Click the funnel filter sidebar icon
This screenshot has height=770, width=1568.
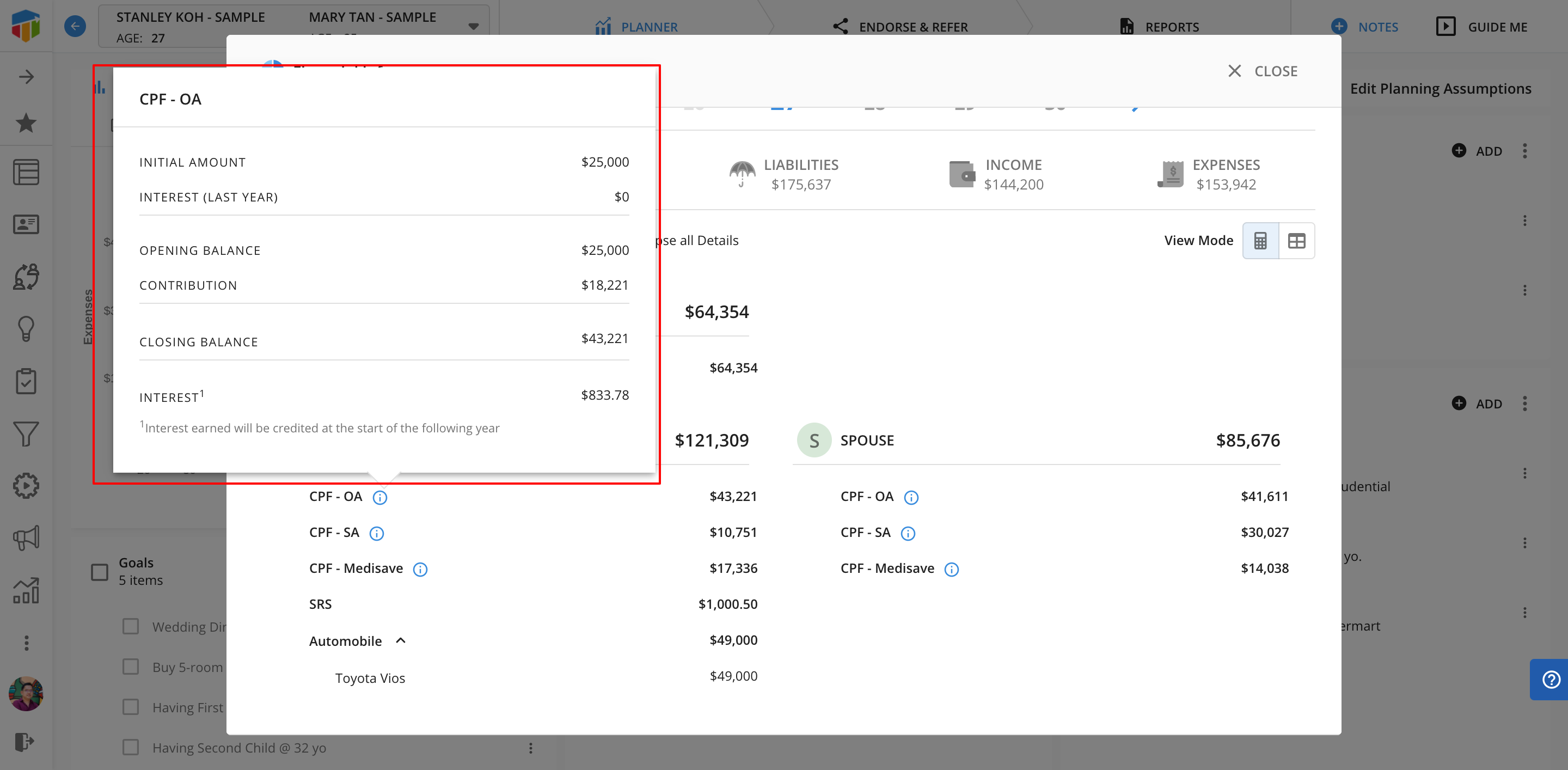point(26,433)
